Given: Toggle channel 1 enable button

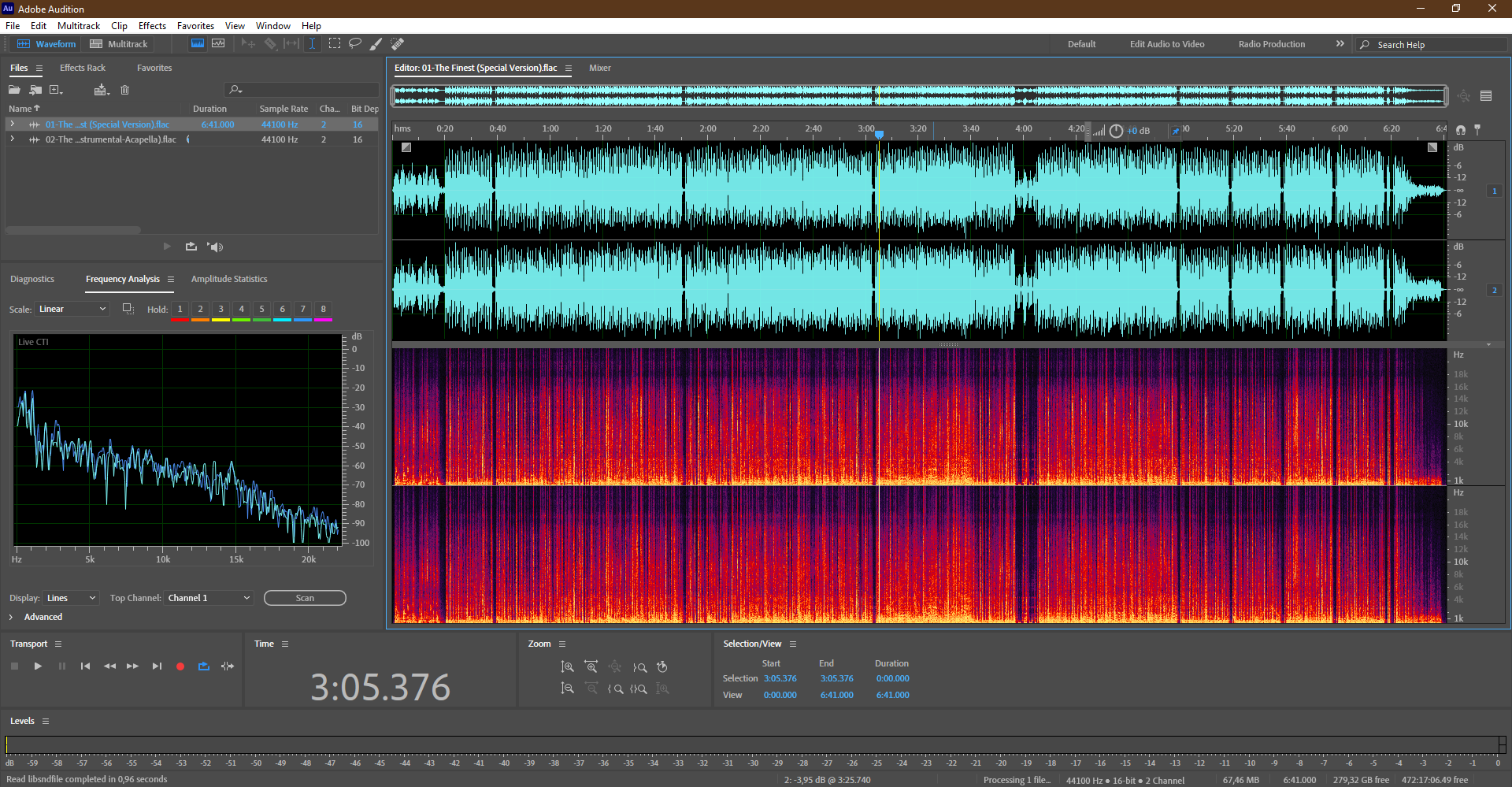Looking at the screenshot, I should pyautogui.click(x=1495, y=191).
